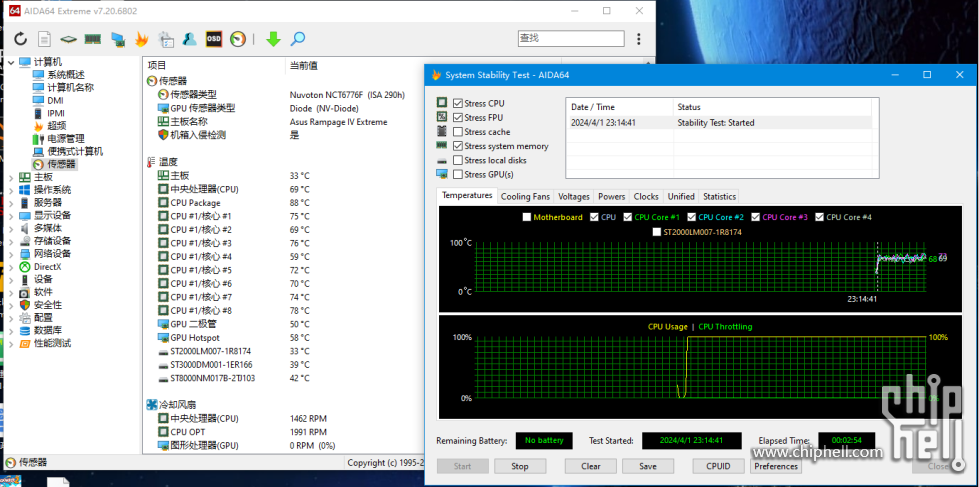
Task: Enable Motherboard graph checkbox
Action: 527,217
